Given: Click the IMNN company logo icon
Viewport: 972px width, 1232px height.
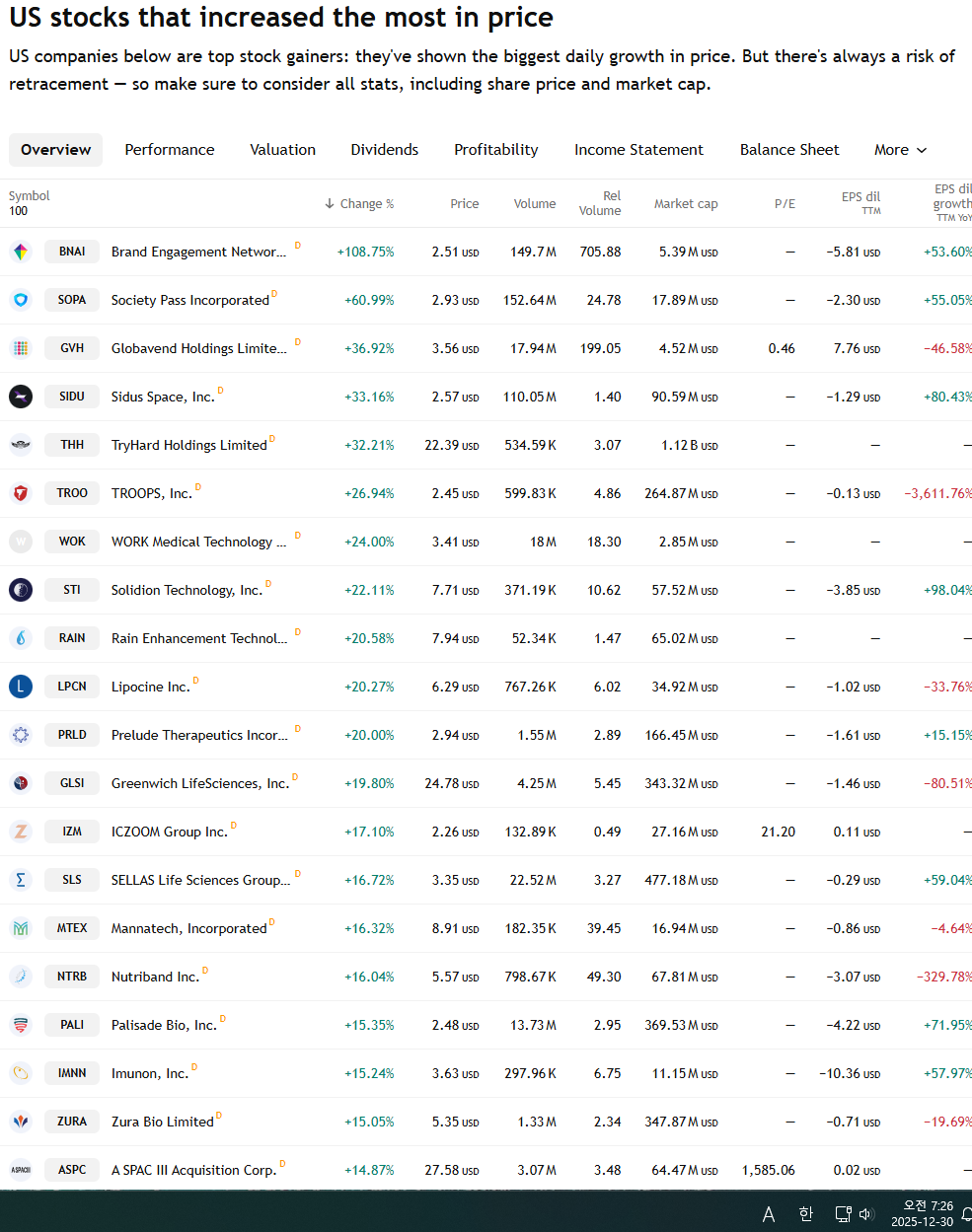Looking at the screenshot, I should pyautogui.click(x=21, y=1073).
